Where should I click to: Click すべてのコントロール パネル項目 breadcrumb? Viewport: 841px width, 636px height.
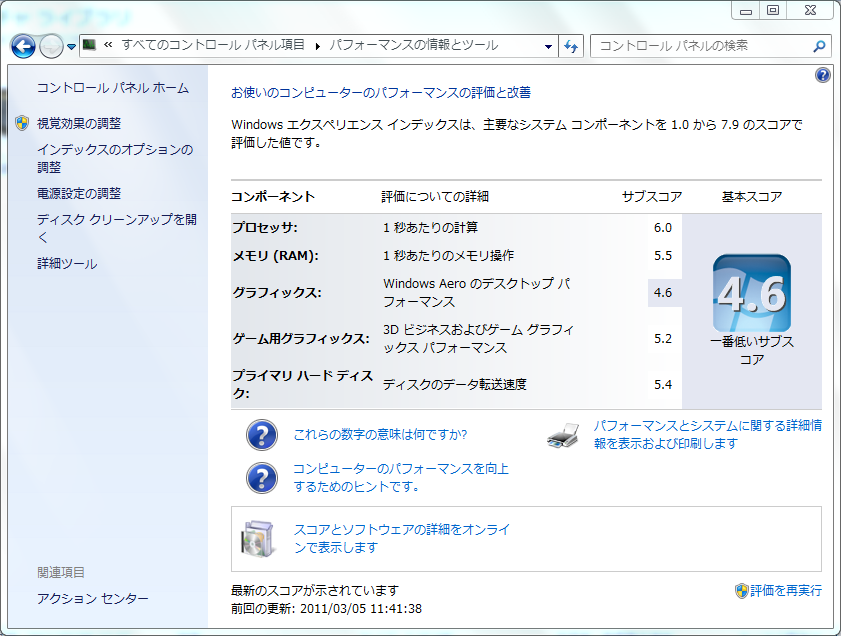click(213, 45)
